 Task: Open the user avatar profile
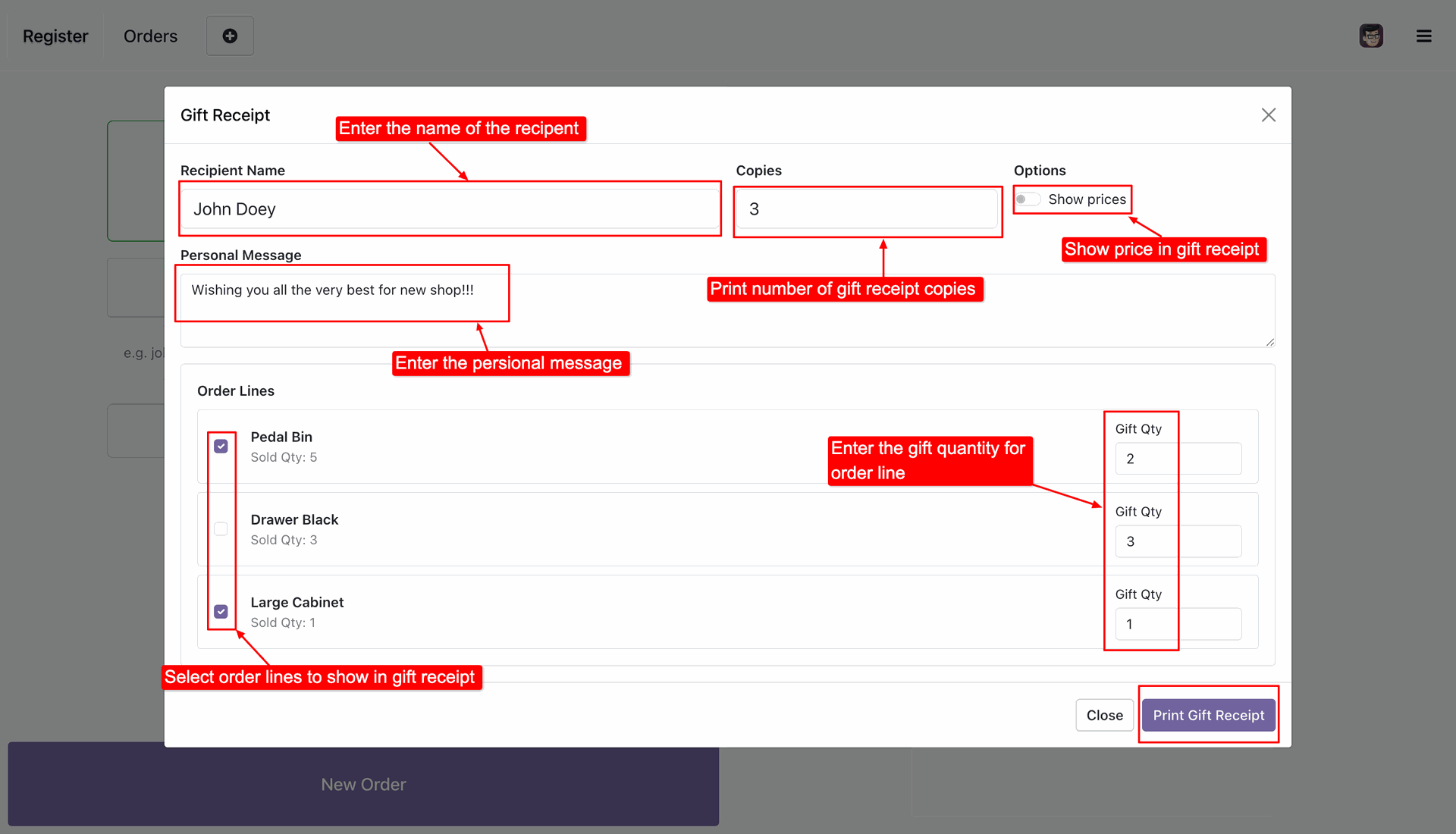(x=1371, y=36)
